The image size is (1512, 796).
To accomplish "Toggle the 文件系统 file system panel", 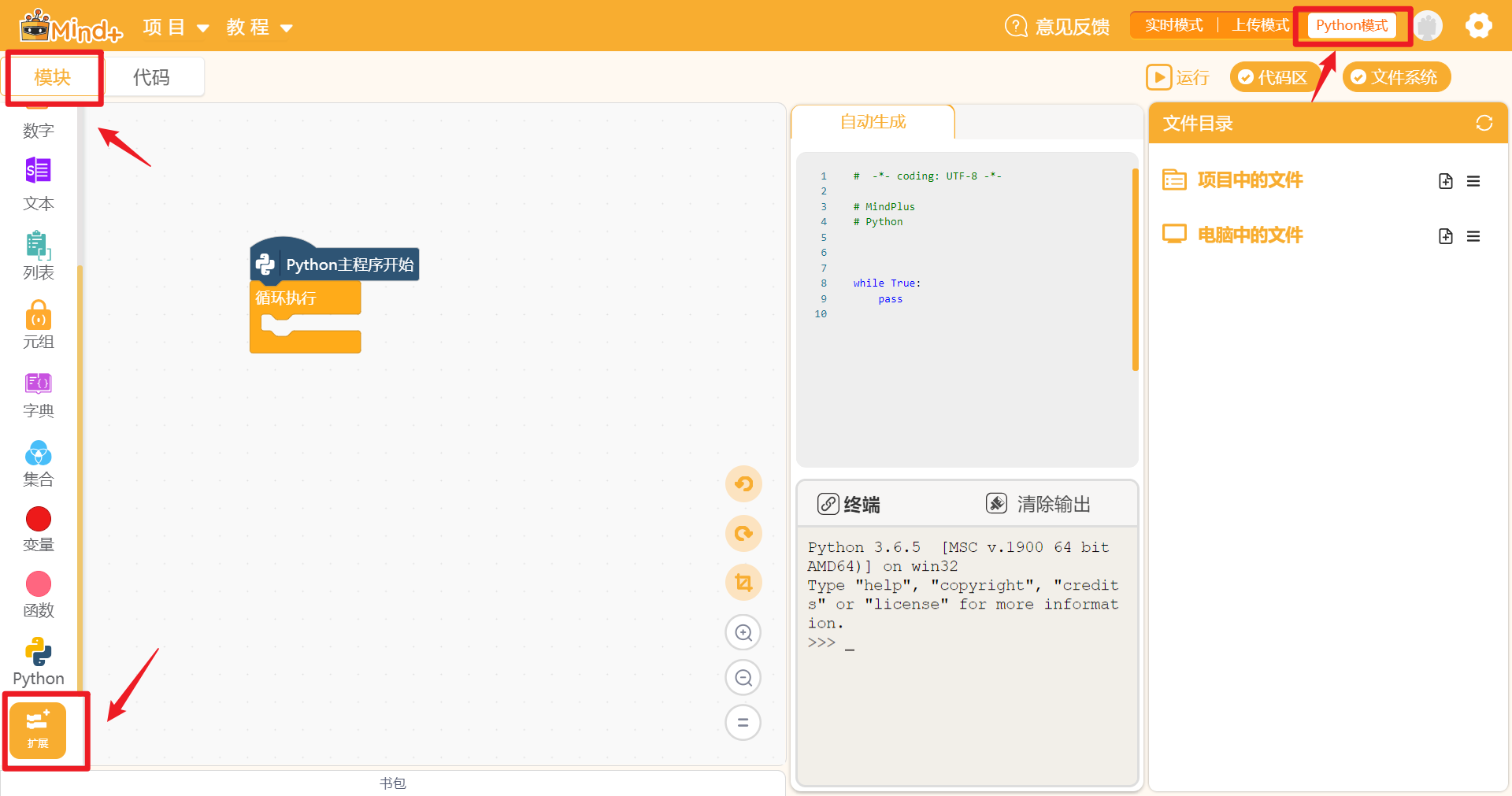I will coord(1396,77).
